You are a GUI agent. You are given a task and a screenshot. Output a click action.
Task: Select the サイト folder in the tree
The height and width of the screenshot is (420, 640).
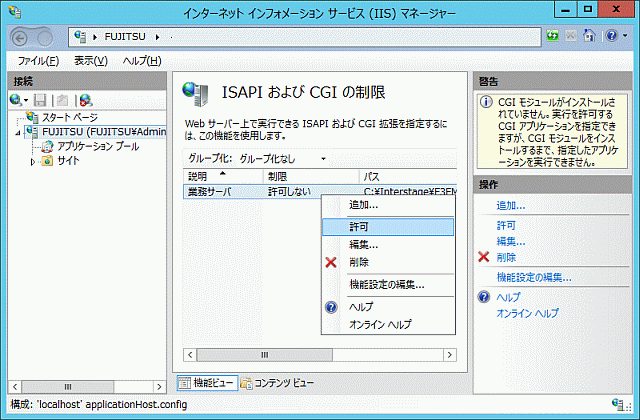click(x=68, y=161)
